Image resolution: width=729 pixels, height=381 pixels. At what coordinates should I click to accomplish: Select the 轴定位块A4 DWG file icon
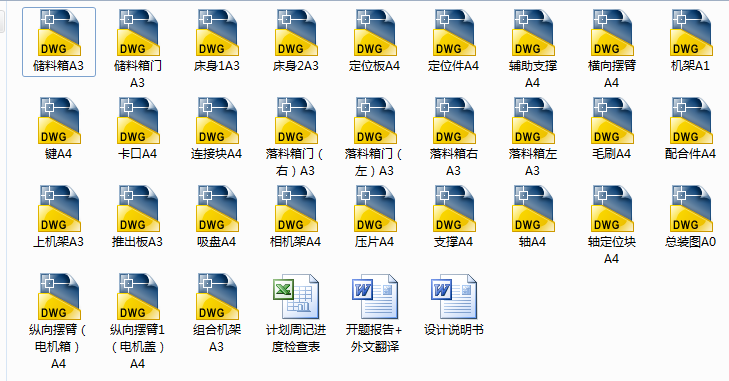(612, 208)
